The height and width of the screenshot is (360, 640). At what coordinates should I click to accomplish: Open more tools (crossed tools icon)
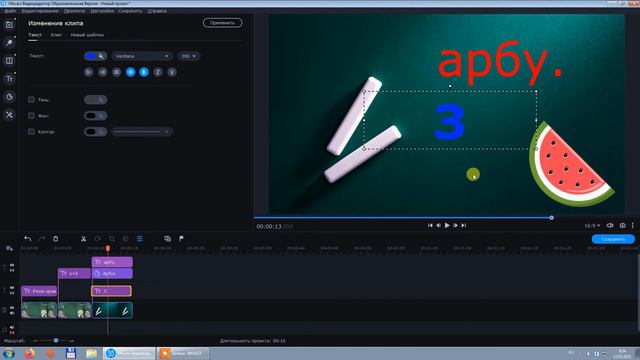9,115
